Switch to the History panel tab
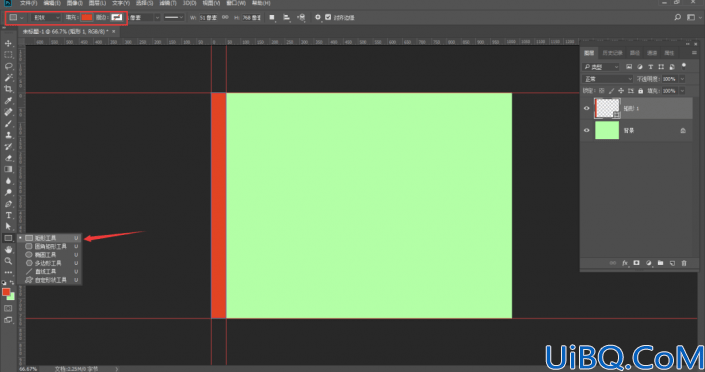The image size is (705, 372). click(x=612, y=53)
